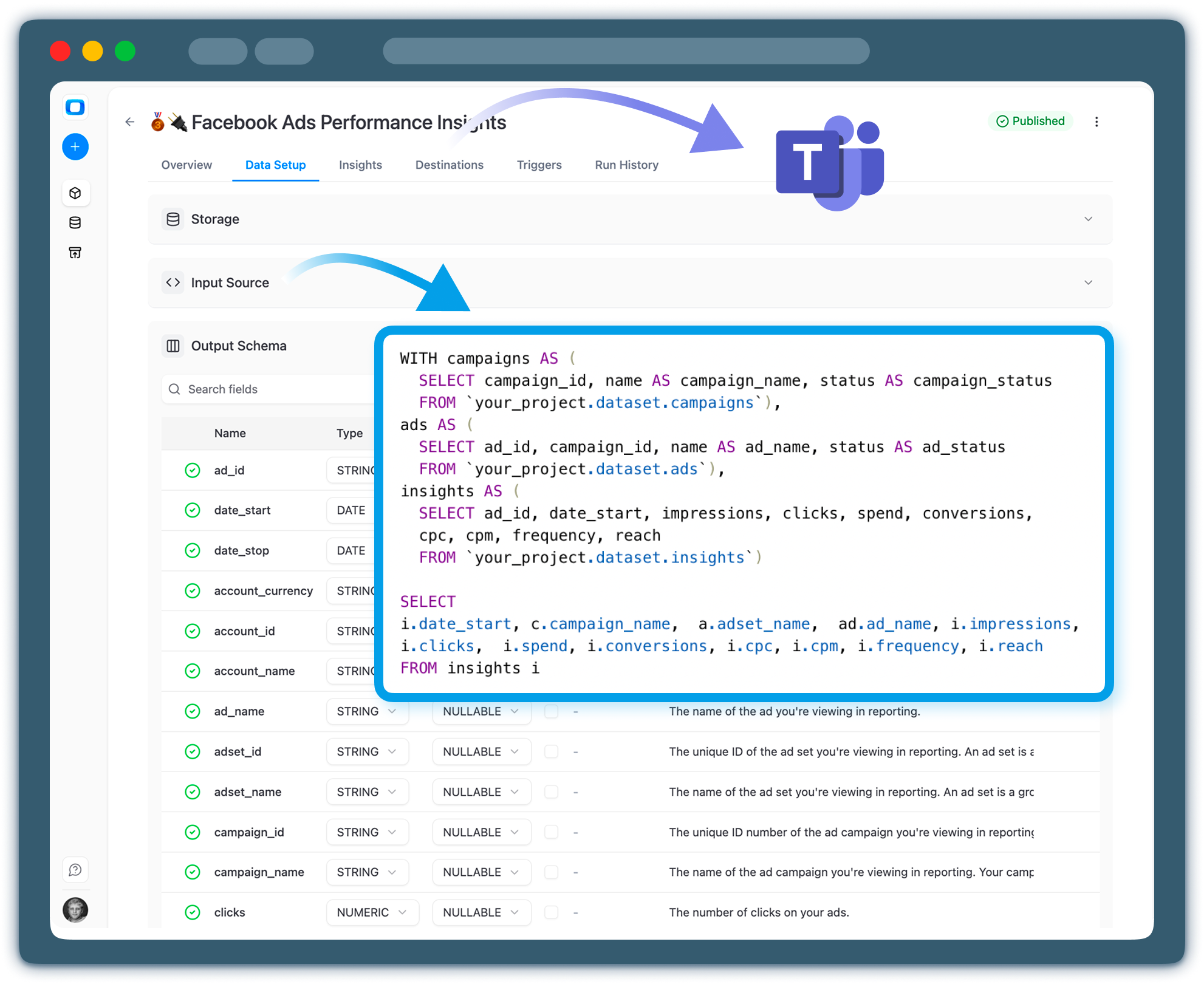The image size is (1204, 984).
Task: Open the help chat bubble at sidebar bottom
Action: click(75, 869)
